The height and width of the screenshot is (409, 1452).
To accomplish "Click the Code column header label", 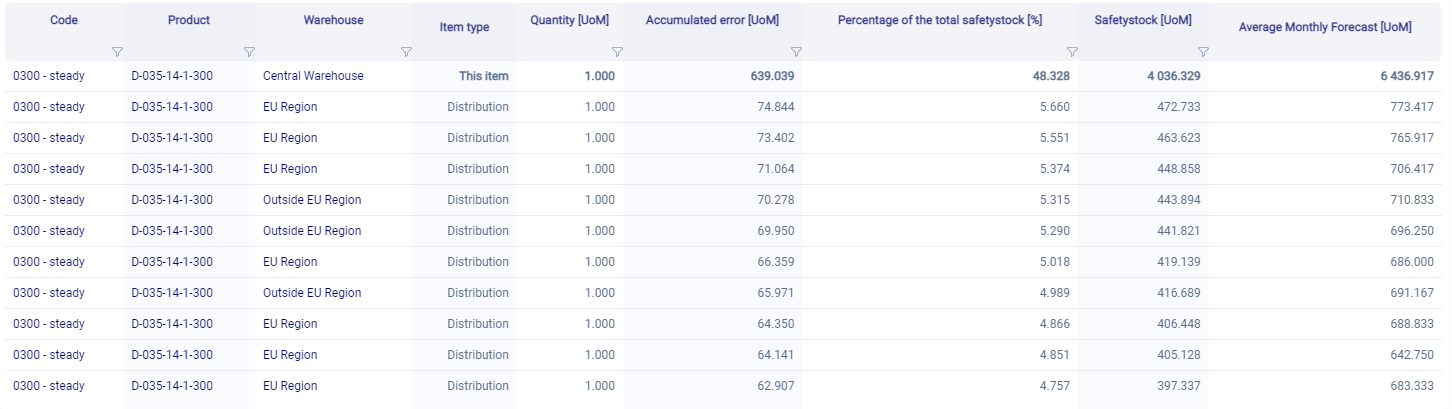I will (x=64, y=20).
